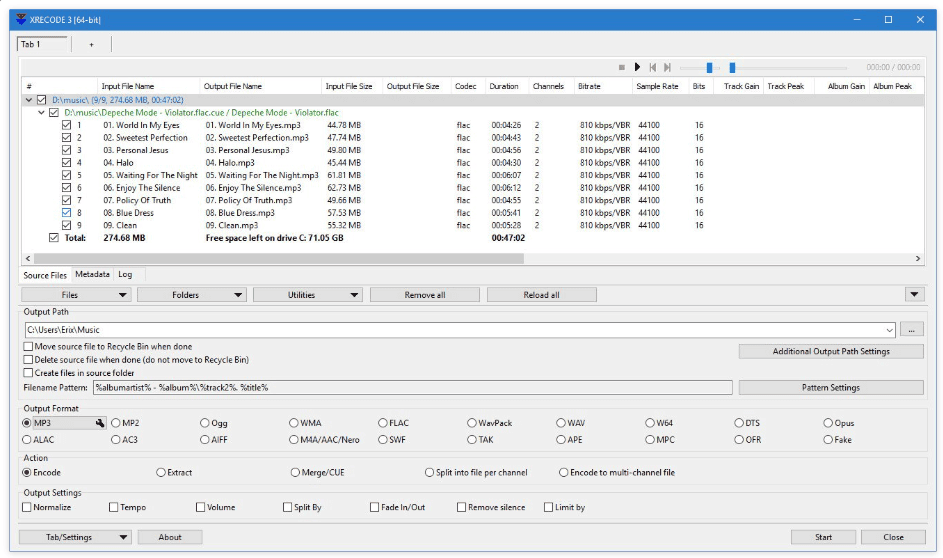Select the Source Files tab

(45, 275)
